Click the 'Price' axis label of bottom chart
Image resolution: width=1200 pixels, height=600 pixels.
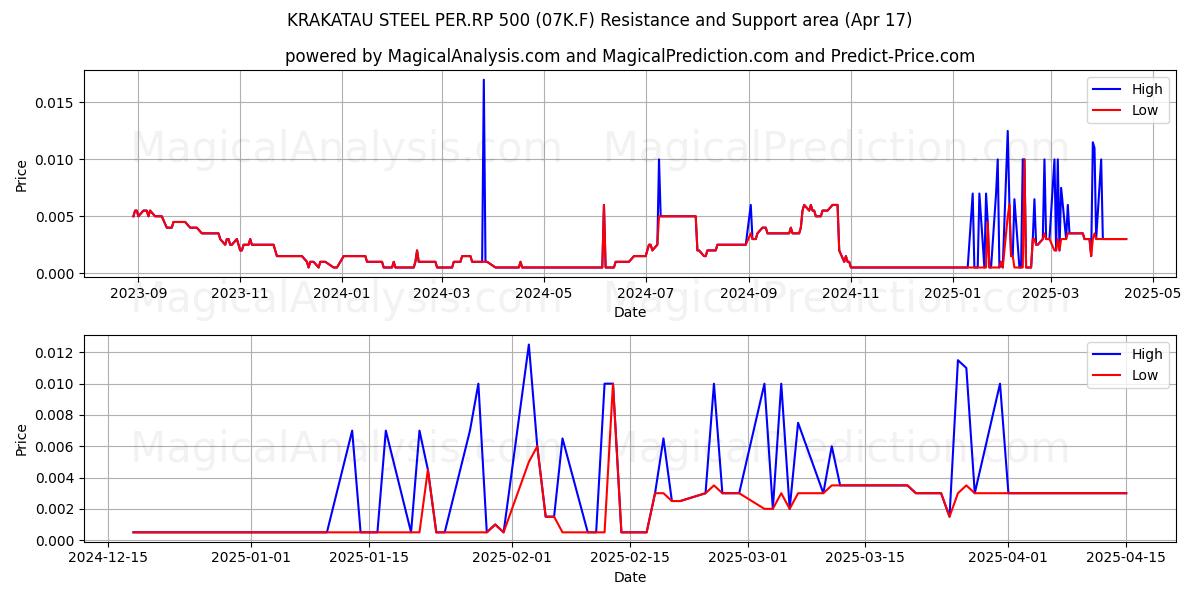pyautogui.click(x=22, y=439)
